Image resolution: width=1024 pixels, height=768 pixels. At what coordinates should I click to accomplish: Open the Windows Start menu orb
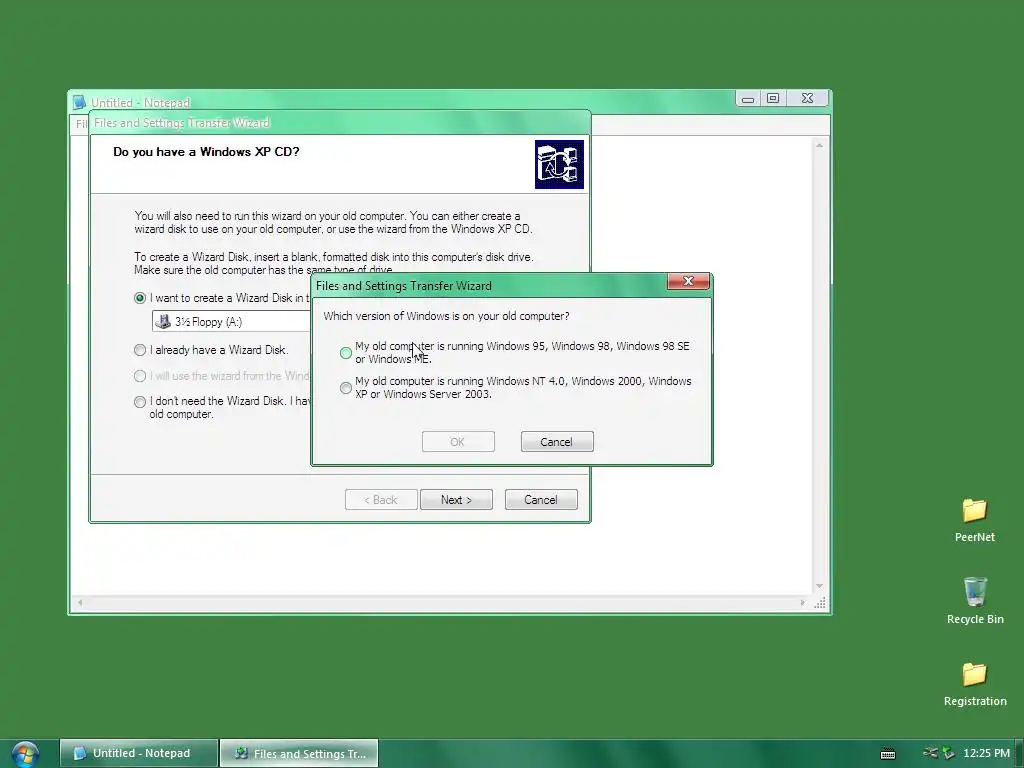(x=25, y=754)
